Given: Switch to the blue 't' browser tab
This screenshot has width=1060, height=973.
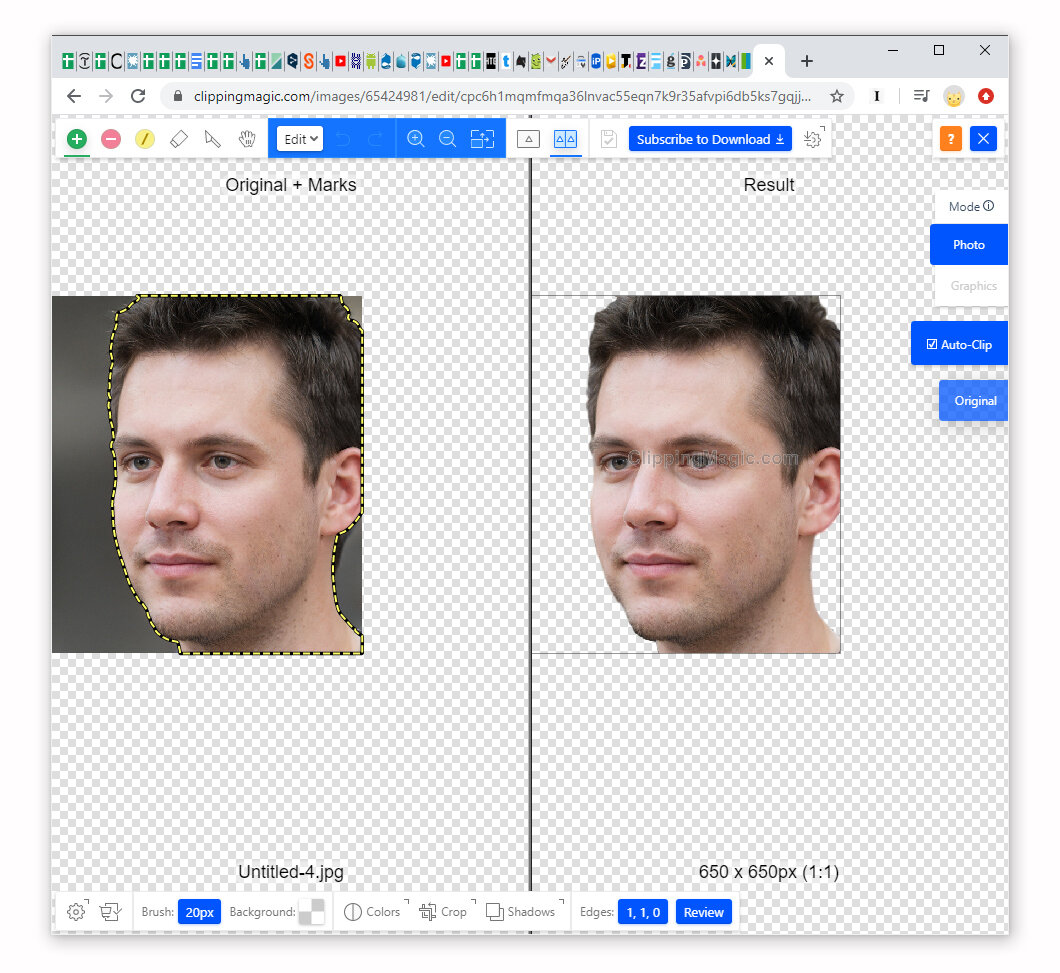Looking at the screenshot, I should point(506,62).
